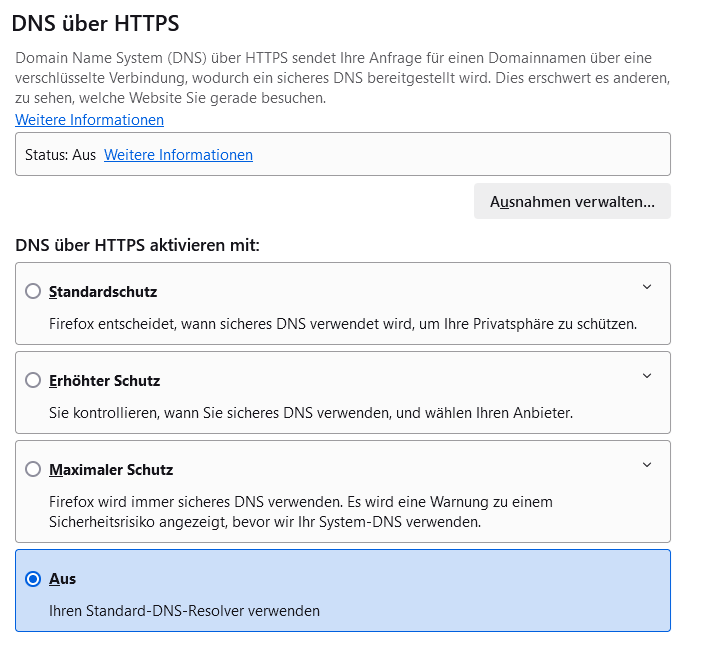Image resolution: width=711 pixels, height=651 pixels.
Task: Click the 'Firefox entscheidet, wann sicheres DNS' description
Action: point(343,324)
